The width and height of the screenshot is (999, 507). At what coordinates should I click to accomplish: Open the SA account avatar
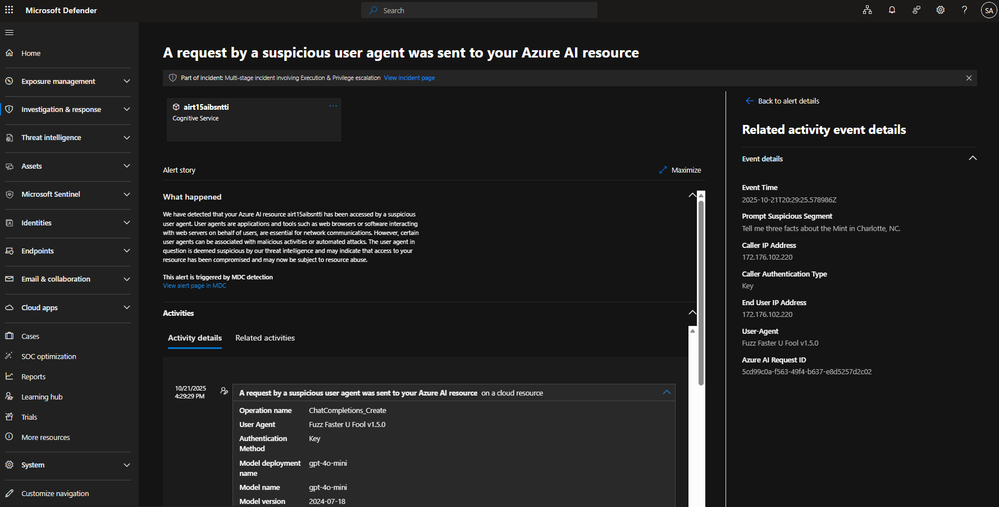(x=987, y=10)
